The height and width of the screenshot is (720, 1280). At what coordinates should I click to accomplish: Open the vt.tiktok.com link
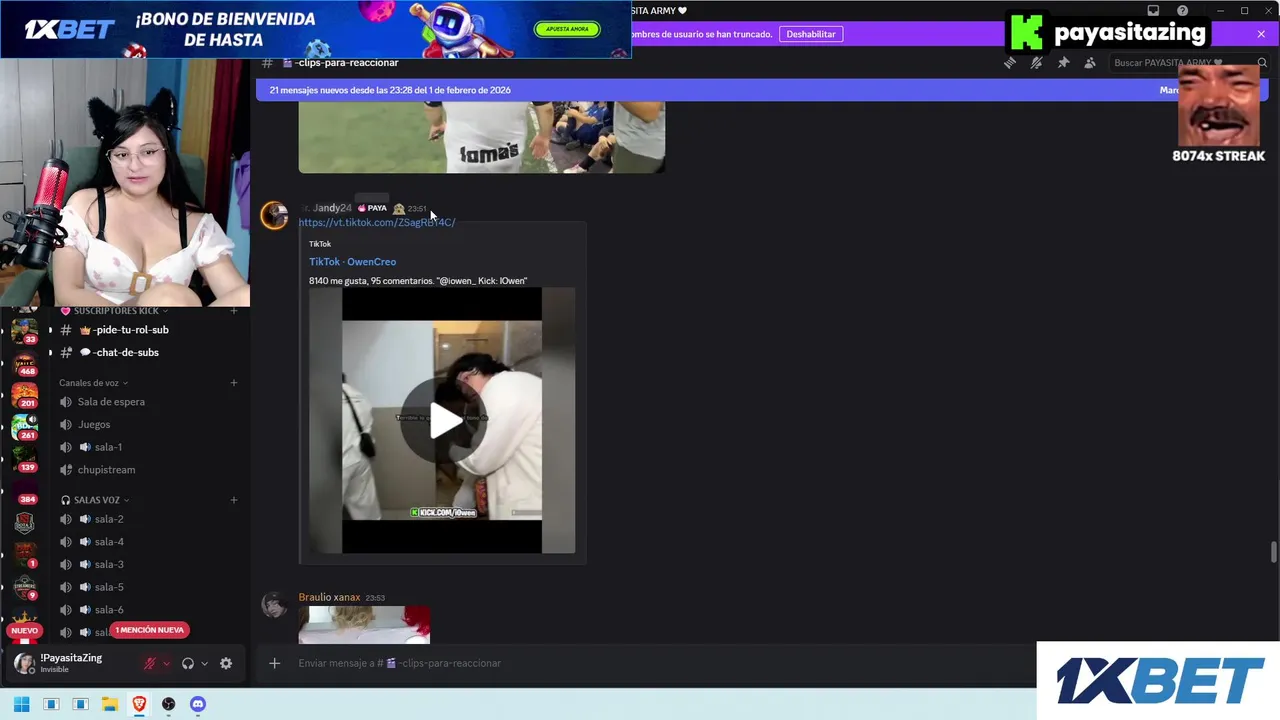(377, 222)
